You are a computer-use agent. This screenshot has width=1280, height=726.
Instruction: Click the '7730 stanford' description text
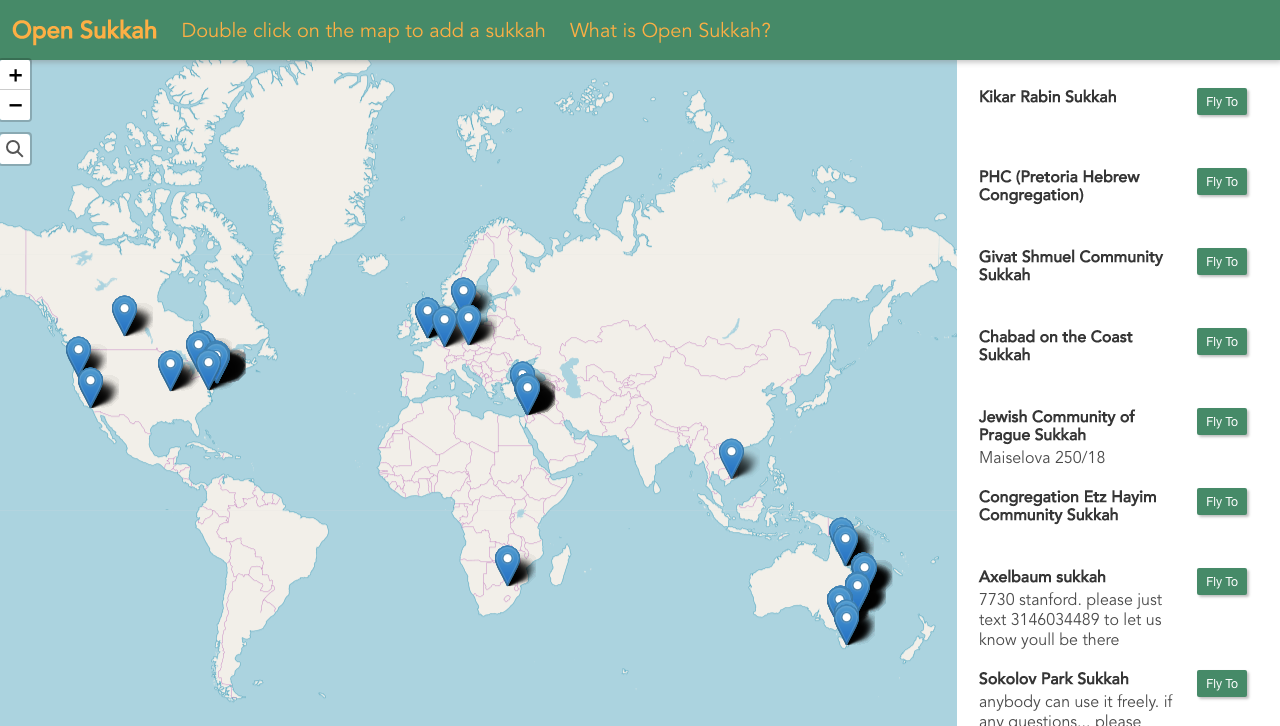click(x=1071, y=620)
